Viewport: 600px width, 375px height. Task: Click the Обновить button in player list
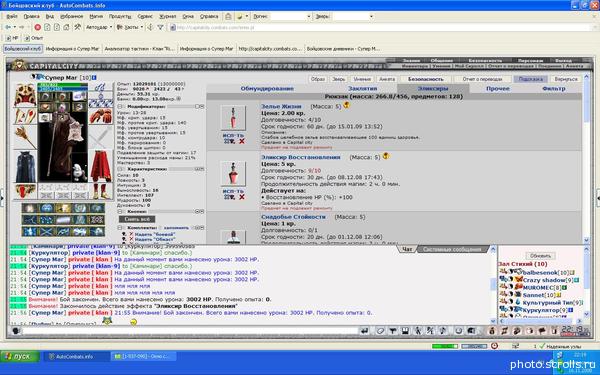[540, 256]
